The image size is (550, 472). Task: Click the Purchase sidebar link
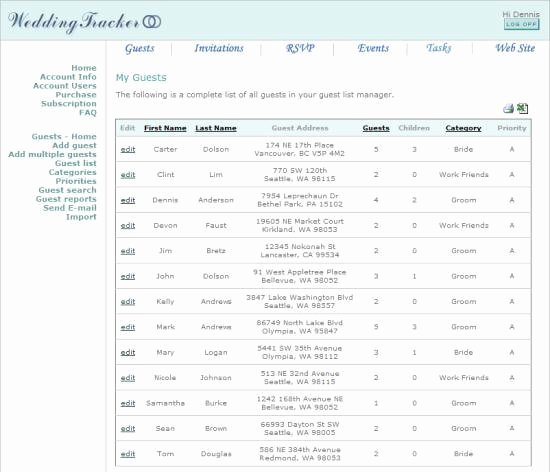(76, 95)
